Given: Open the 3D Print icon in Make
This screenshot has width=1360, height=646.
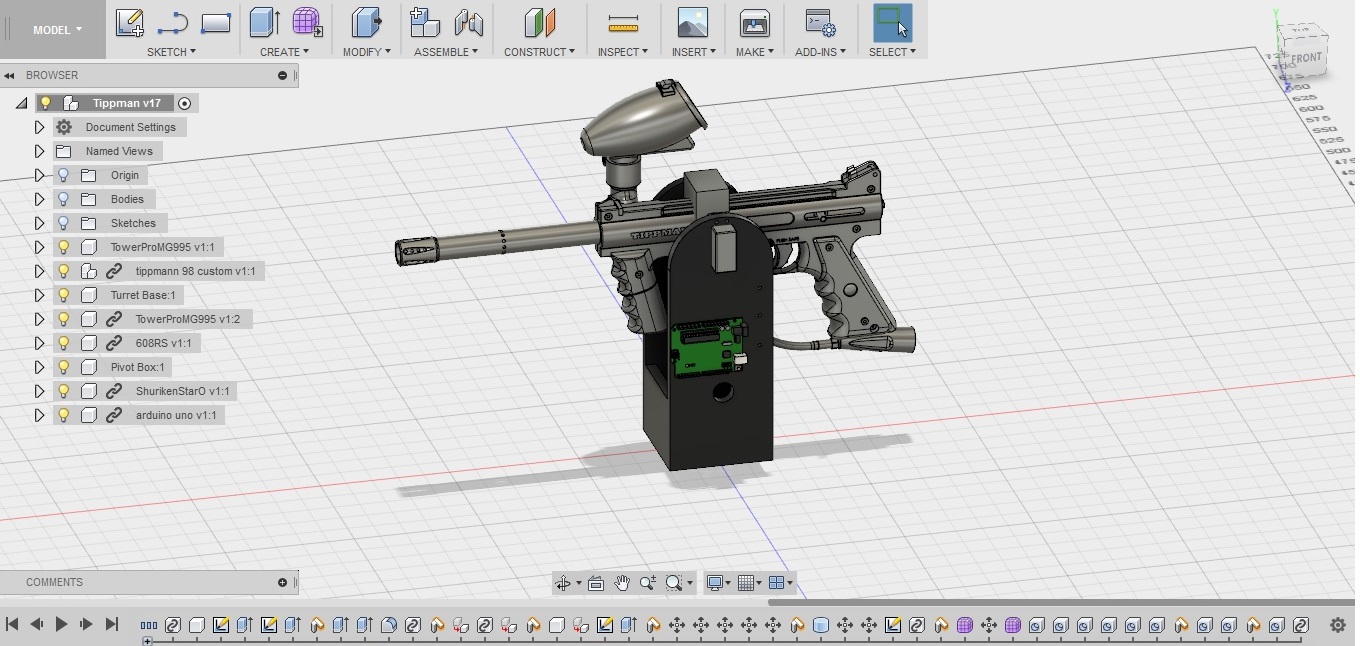Looking at the screenshot, I should click(x=754, y=22).
